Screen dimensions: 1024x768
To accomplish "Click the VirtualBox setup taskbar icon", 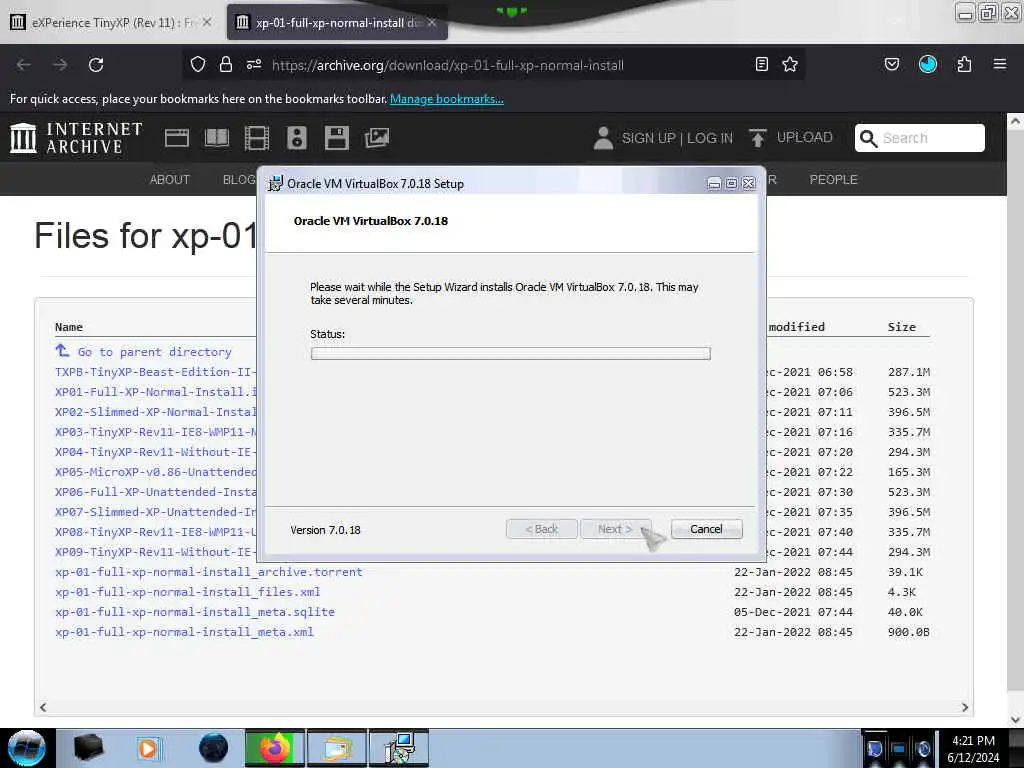I will (399, 748).
